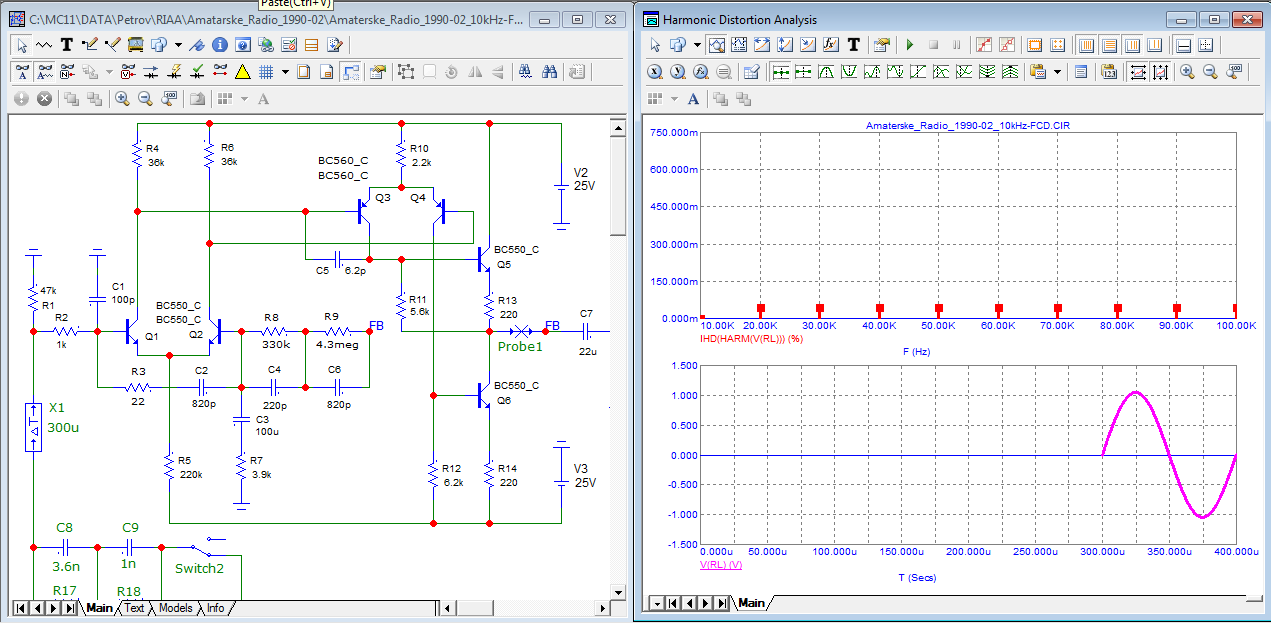Switch to the Text page tab
Viewport: 1271px width, 623px height.
[x=134, y=608]
